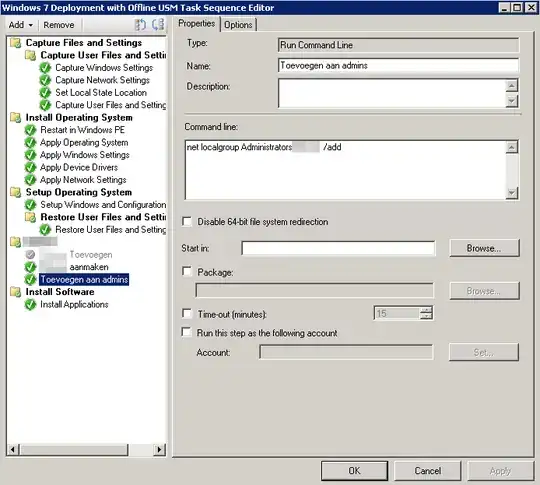Click the Command line text area
540x485 pixels.
tap(346, 169)
